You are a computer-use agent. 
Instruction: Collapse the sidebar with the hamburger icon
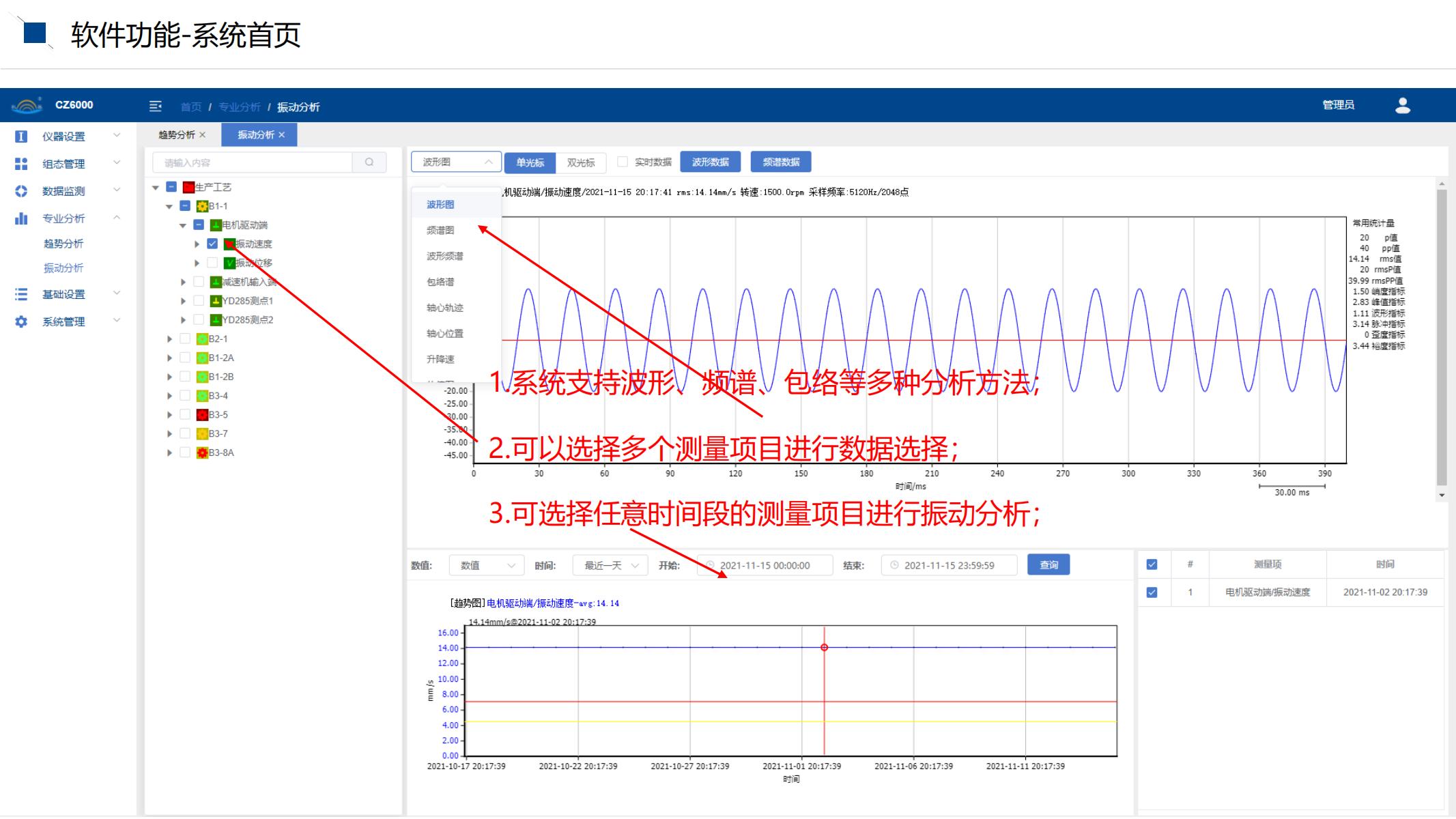click(x=156, y=106)
